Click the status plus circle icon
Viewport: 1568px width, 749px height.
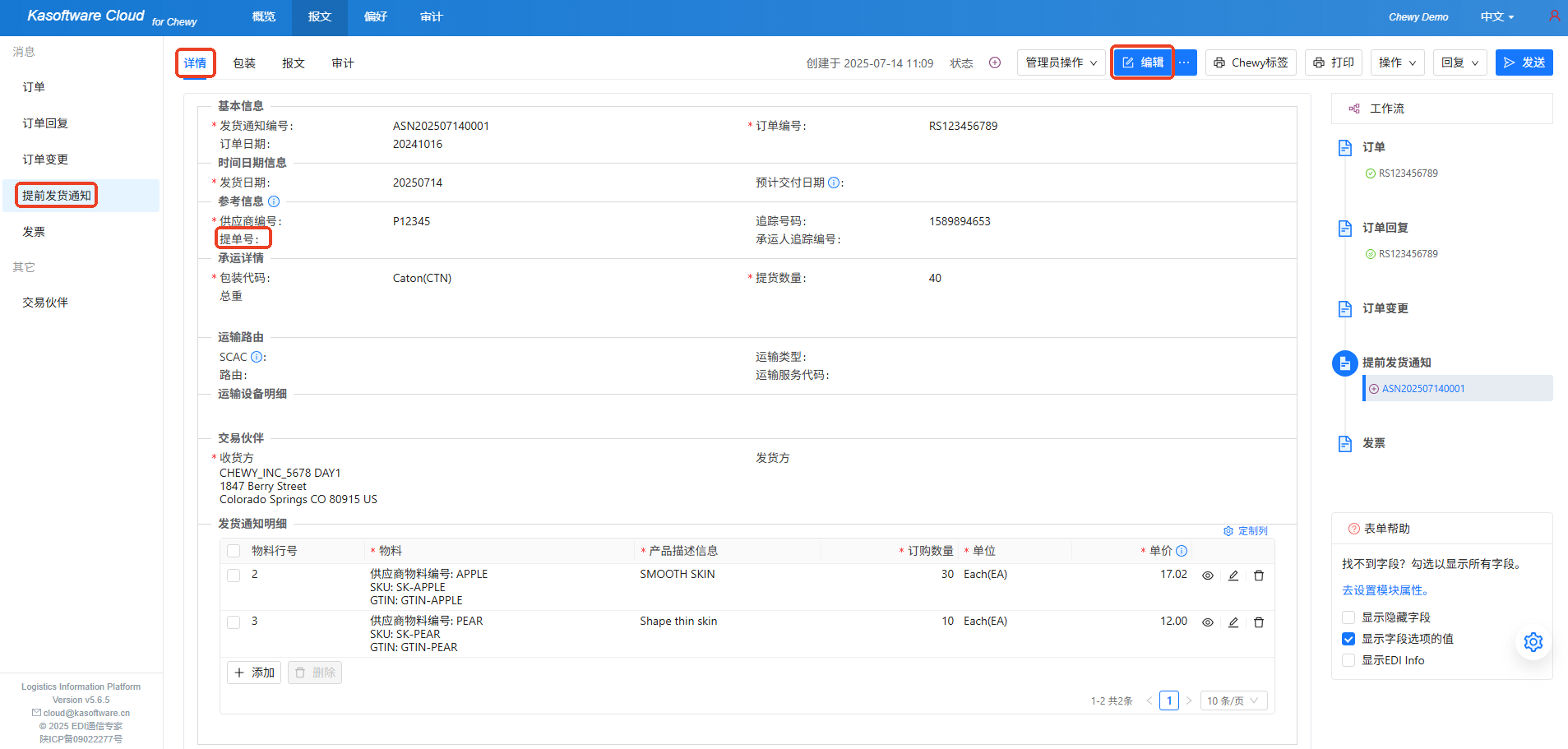click(995, 62)
